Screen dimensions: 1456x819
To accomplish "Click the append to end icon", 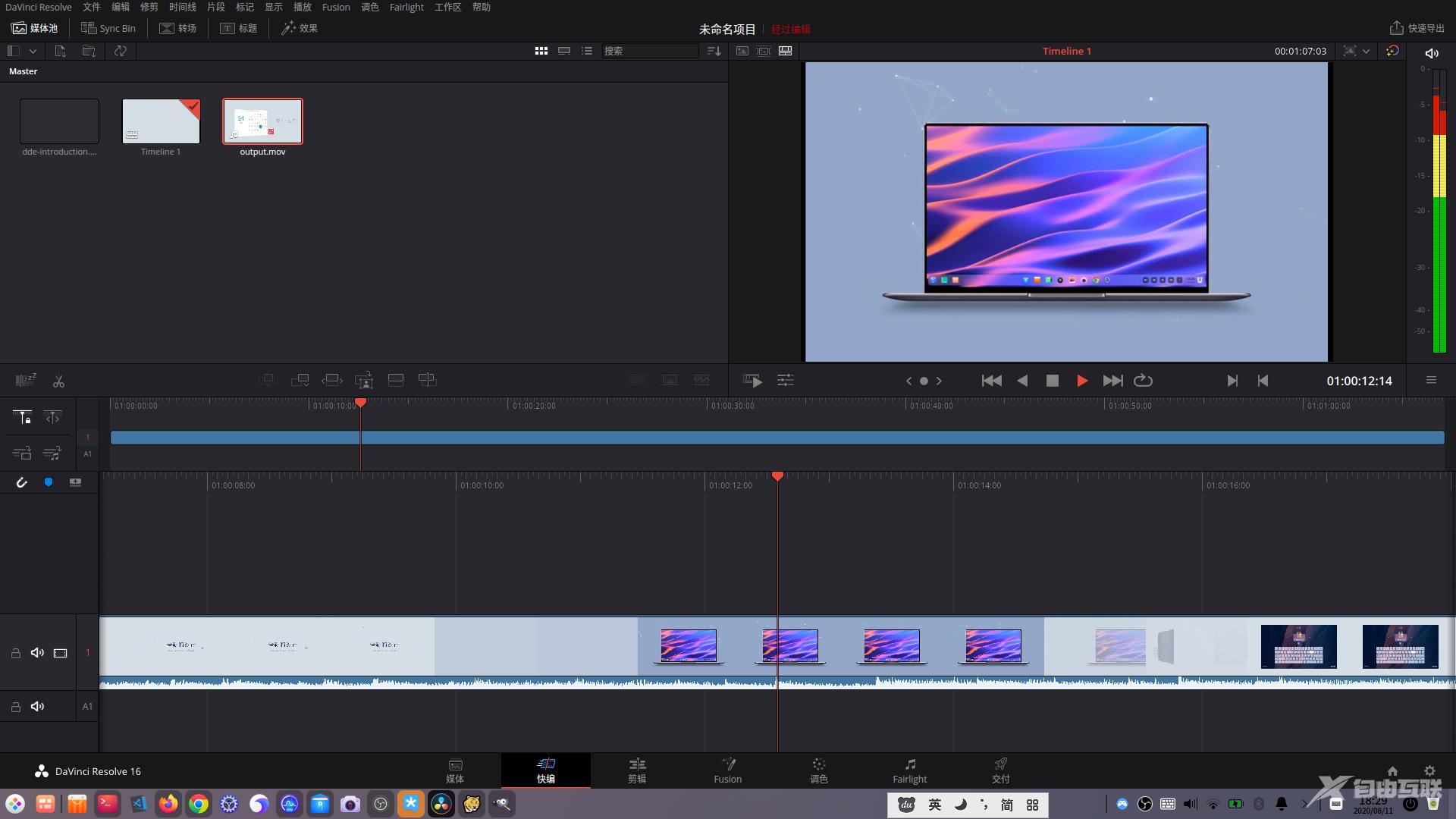I will 300,380.
